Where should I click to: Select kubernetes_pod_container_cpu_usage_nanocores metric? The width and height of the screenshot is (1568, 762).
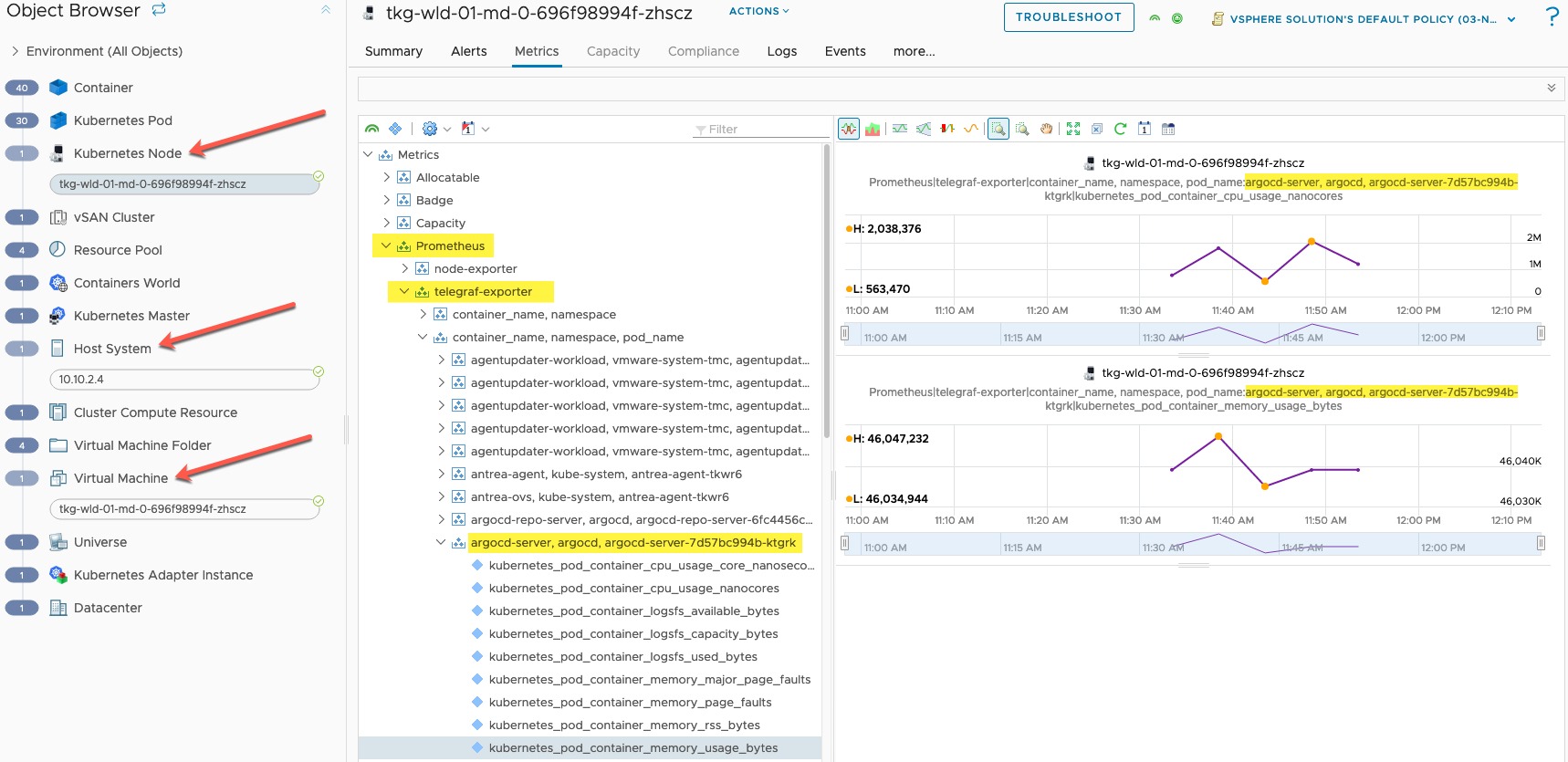[633, 588]
